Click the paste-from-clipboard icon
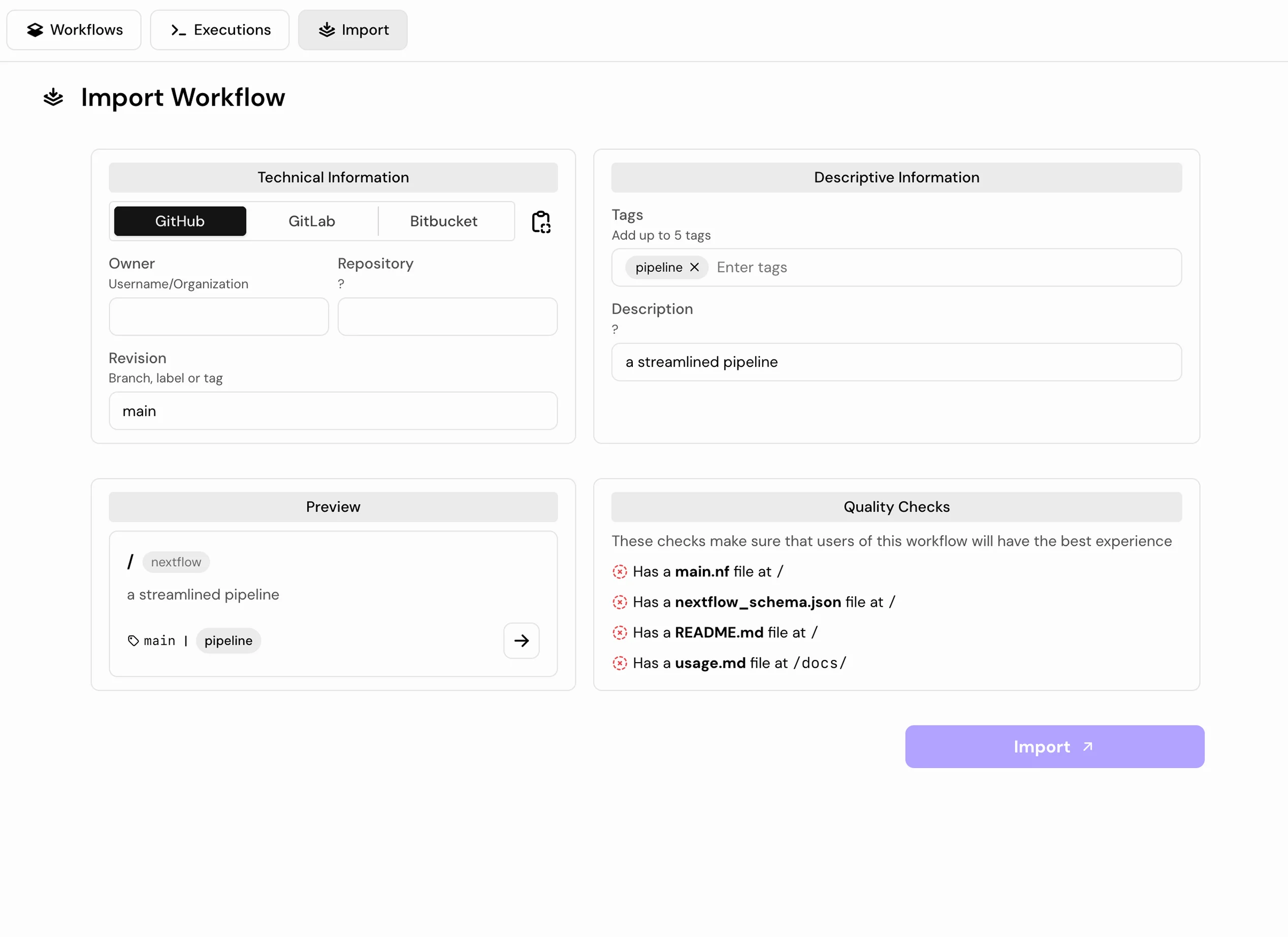Image resolution: width=1288 pixels, height=937 pixels. [540, 222]
